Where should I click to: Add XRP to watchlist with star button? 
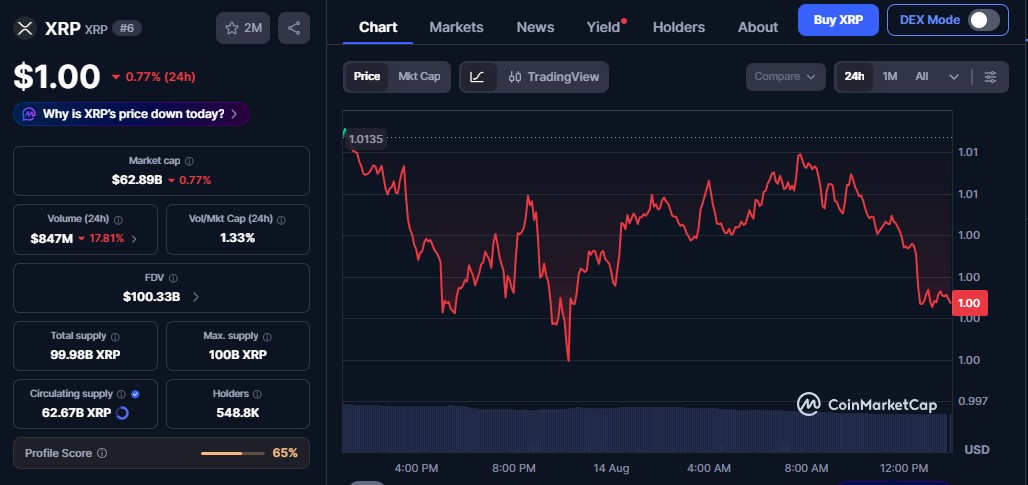tap(243, 28)
